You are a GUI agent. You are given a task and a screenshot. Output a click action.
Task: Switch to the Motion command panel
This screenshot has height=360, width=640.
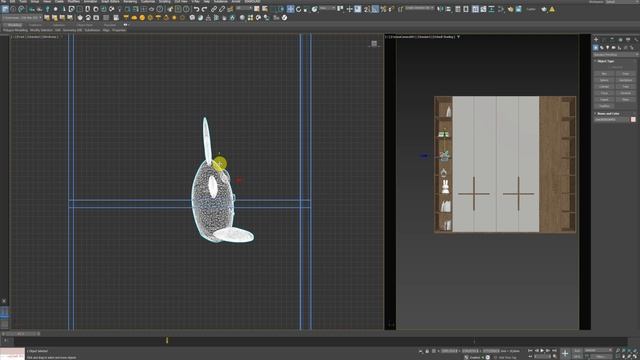tap(620, 40)
